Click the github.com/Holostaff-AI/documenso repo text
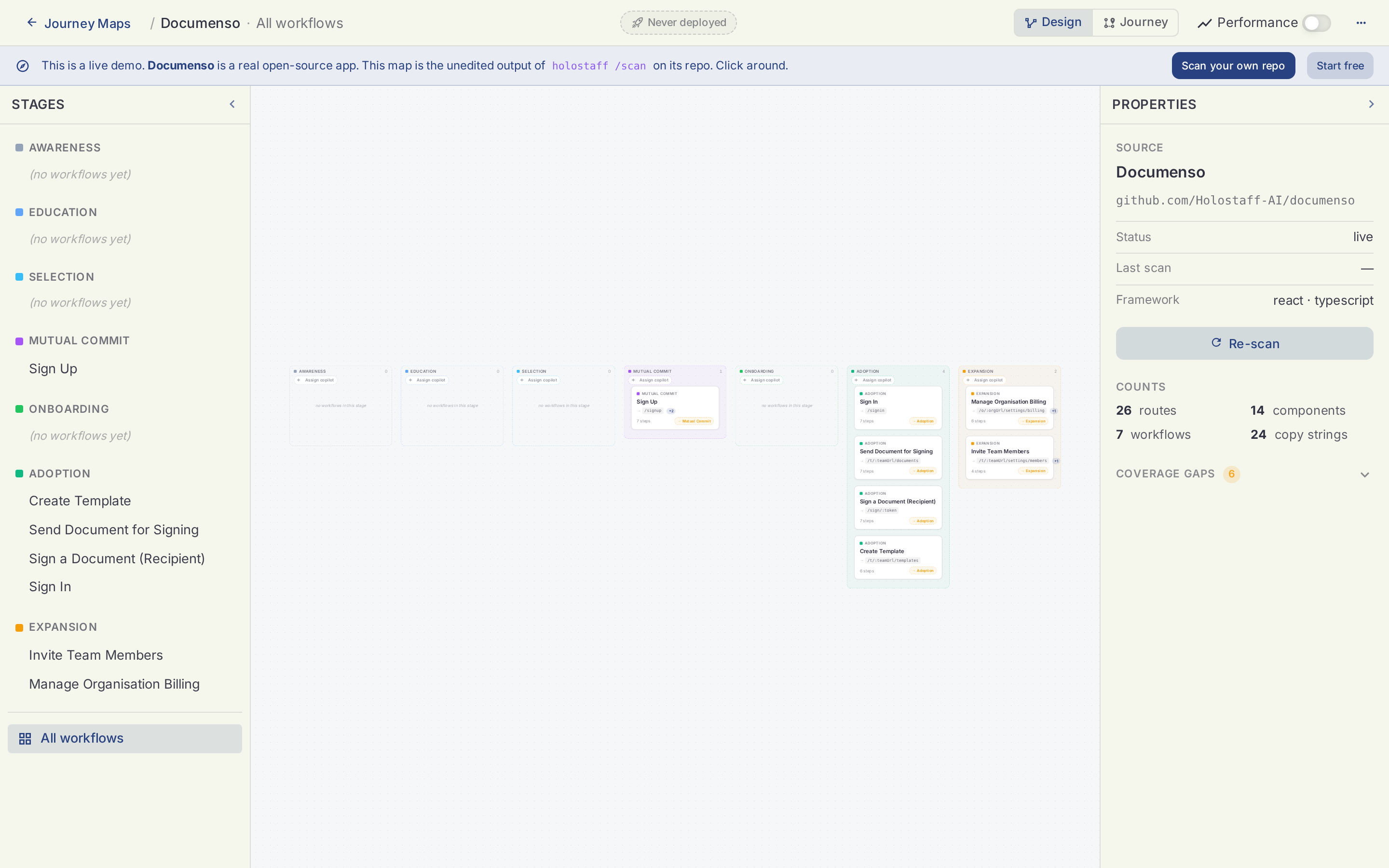Viewport: 1389px width, 868px height. (1235, 201)
